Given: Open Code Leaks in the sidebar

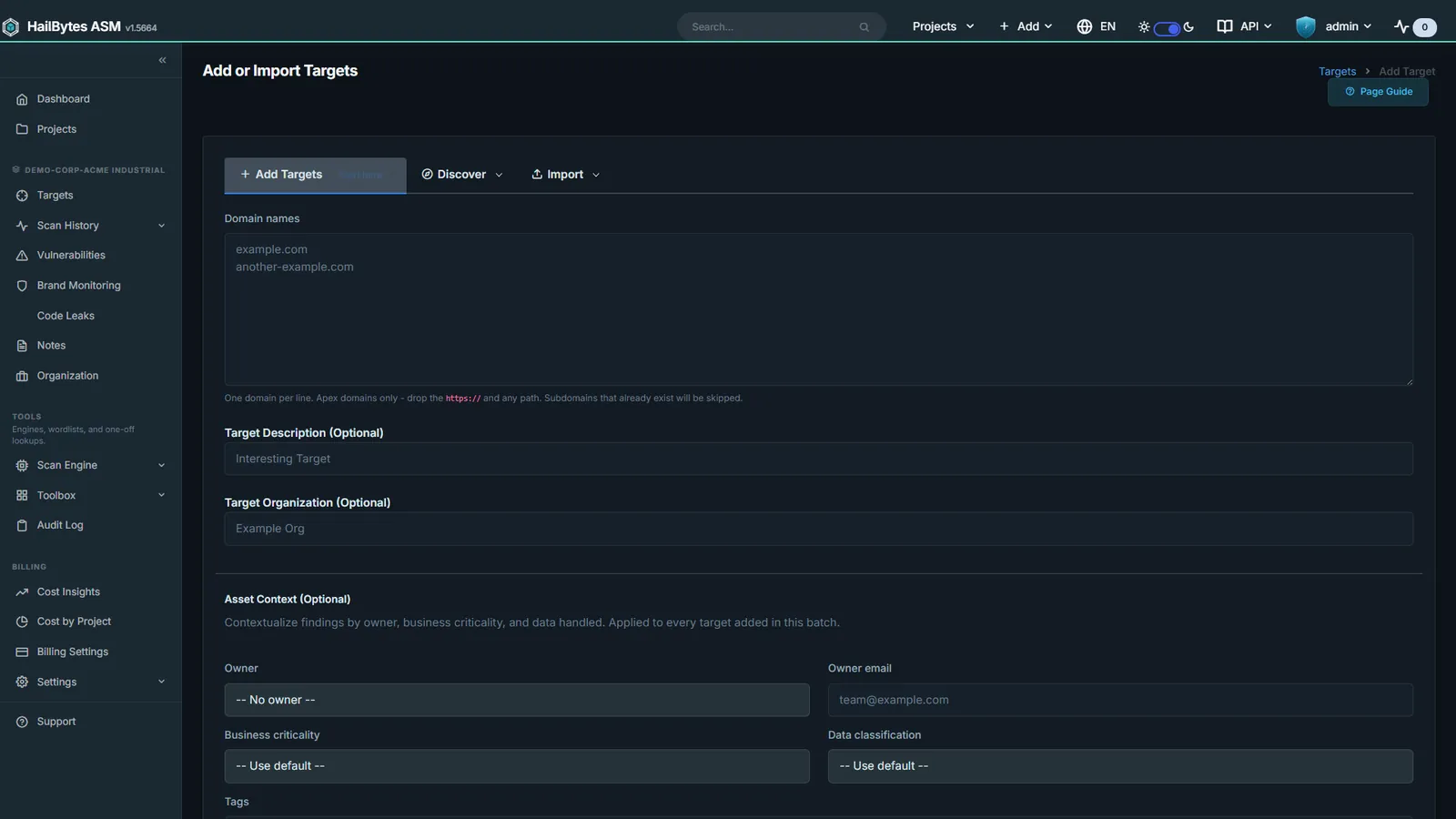Looking at the screenshot, I should click(66, 316).
